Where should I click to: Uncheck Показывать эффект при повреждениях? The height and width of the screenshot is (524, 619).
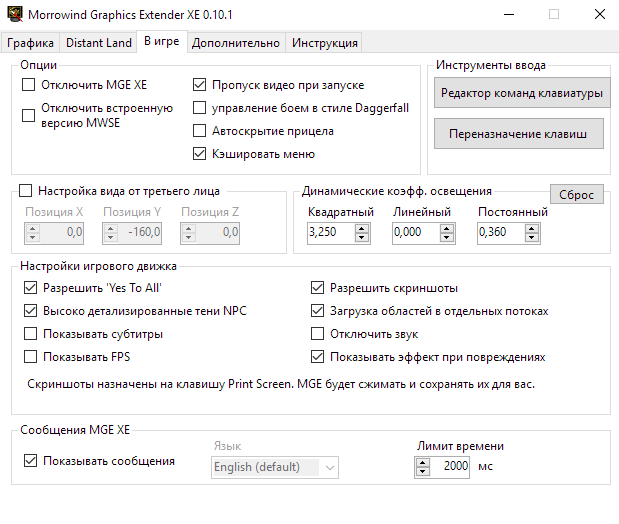coord(317,357)
